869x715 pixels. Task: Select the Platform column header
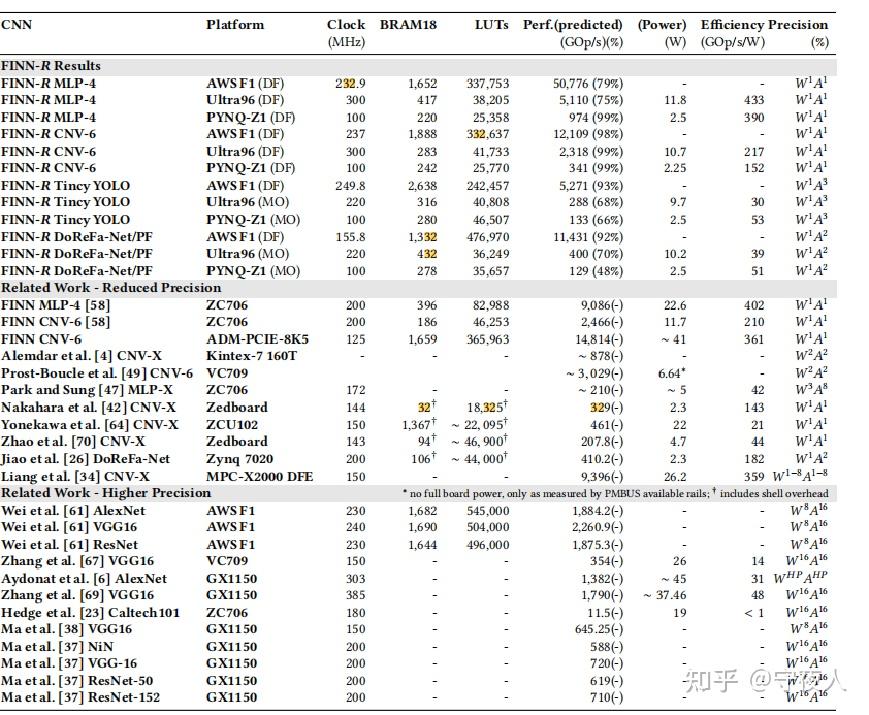pos(235,25)
